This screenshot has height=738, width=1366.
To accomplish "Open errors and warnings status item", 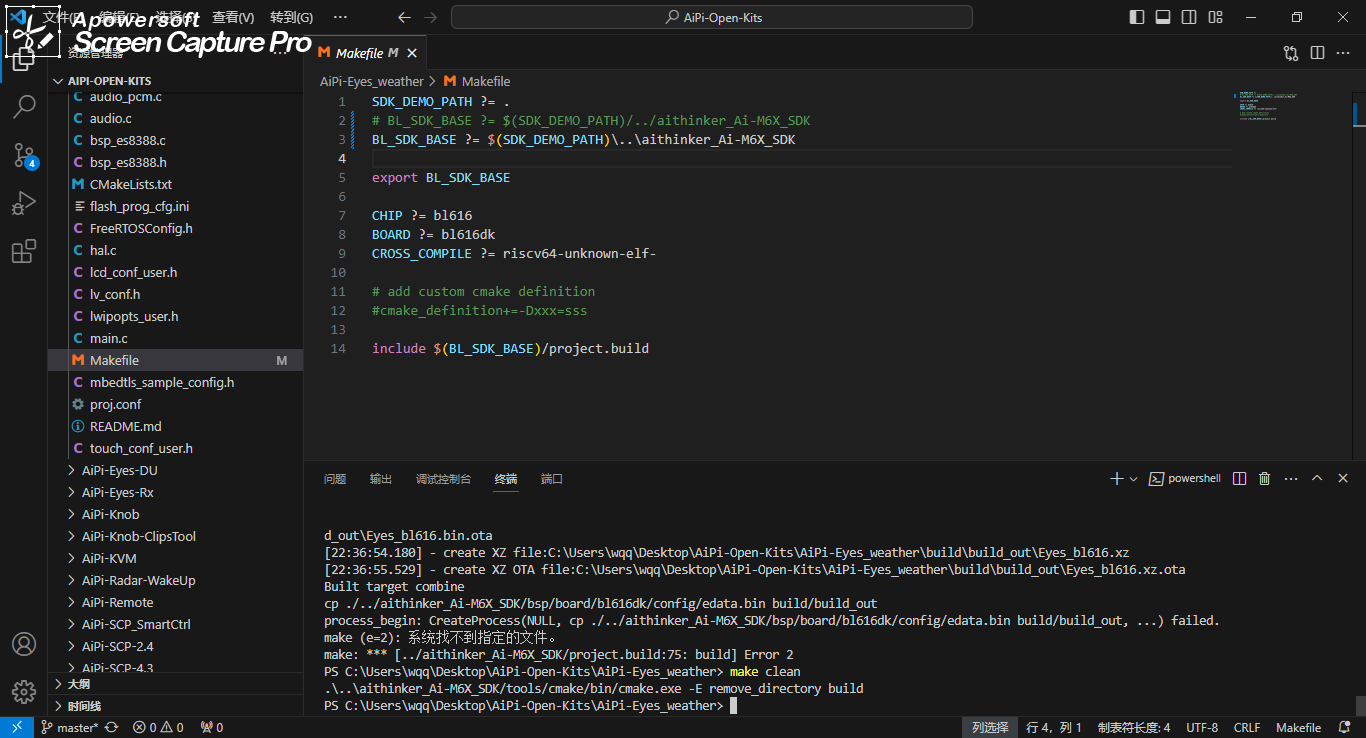I will (x=158, y=728).
